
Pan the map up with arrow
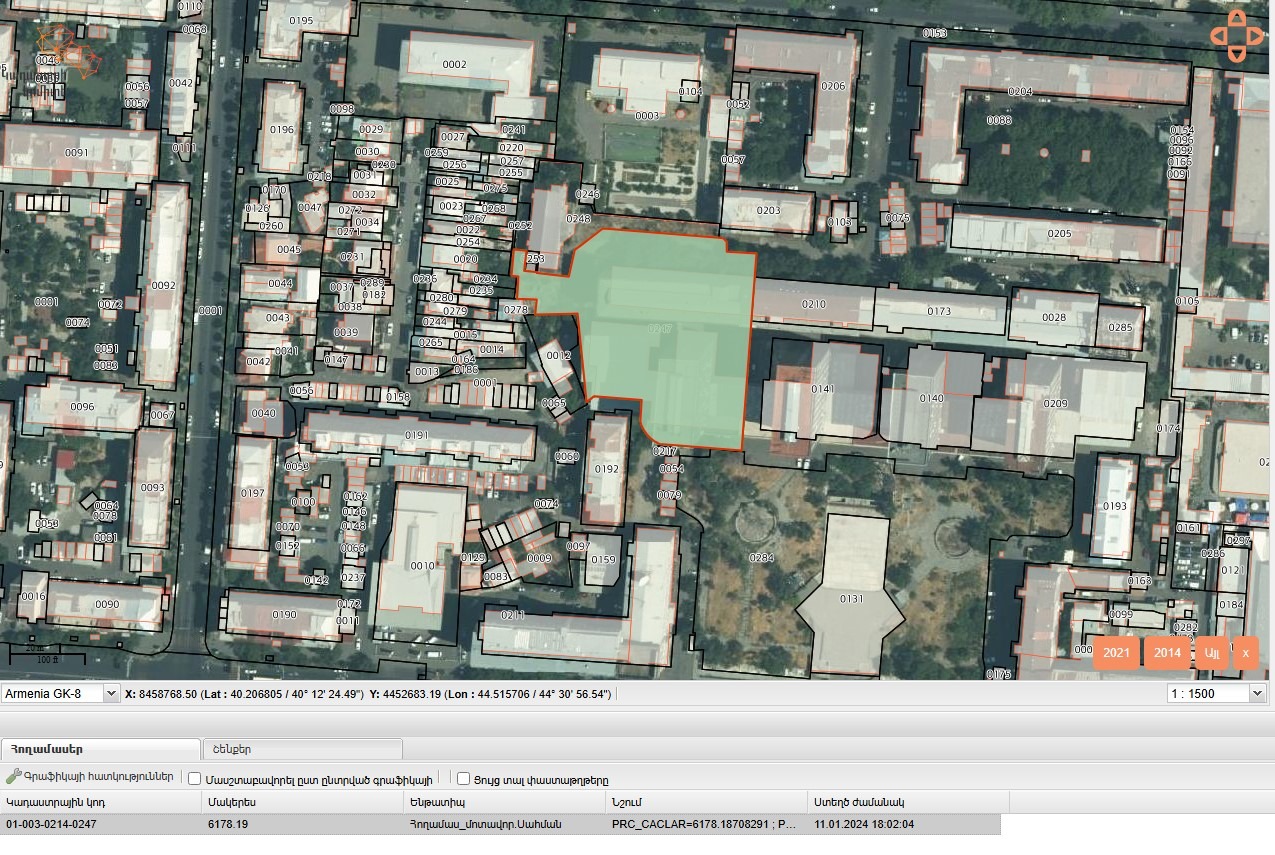pyautogui.click(x=1236, y=17)
